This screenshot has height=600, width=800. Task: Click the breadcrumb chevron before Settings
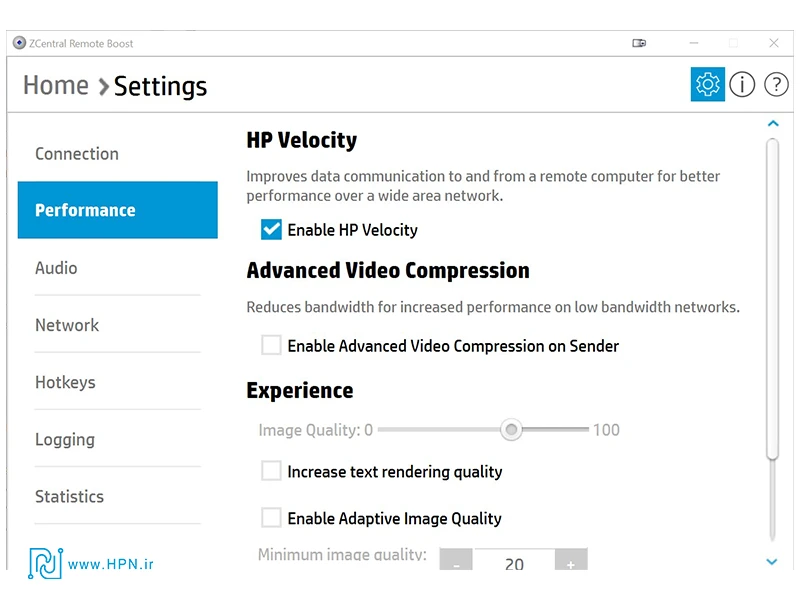(x=103, y=87)
